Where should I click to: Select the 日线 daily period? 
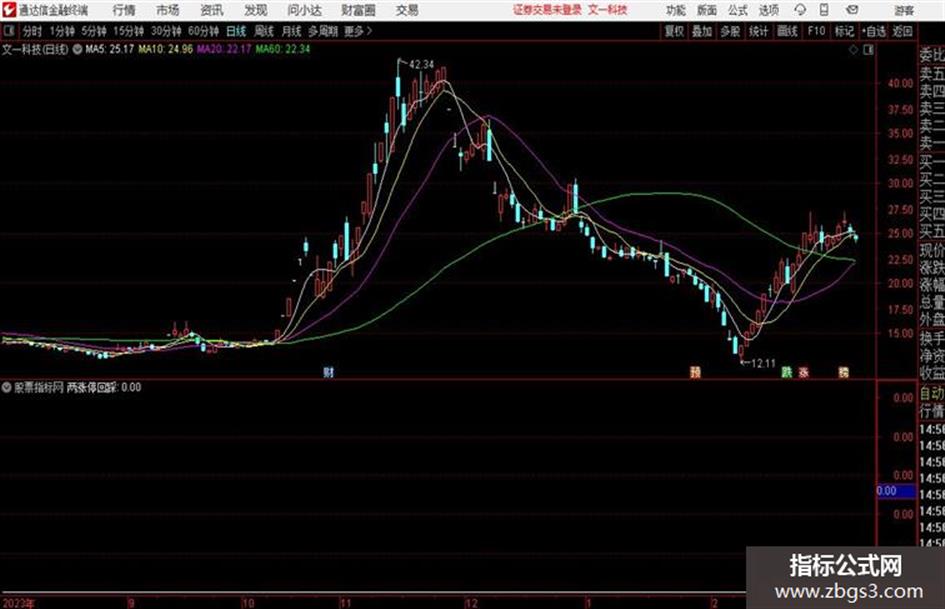point(236,31)
